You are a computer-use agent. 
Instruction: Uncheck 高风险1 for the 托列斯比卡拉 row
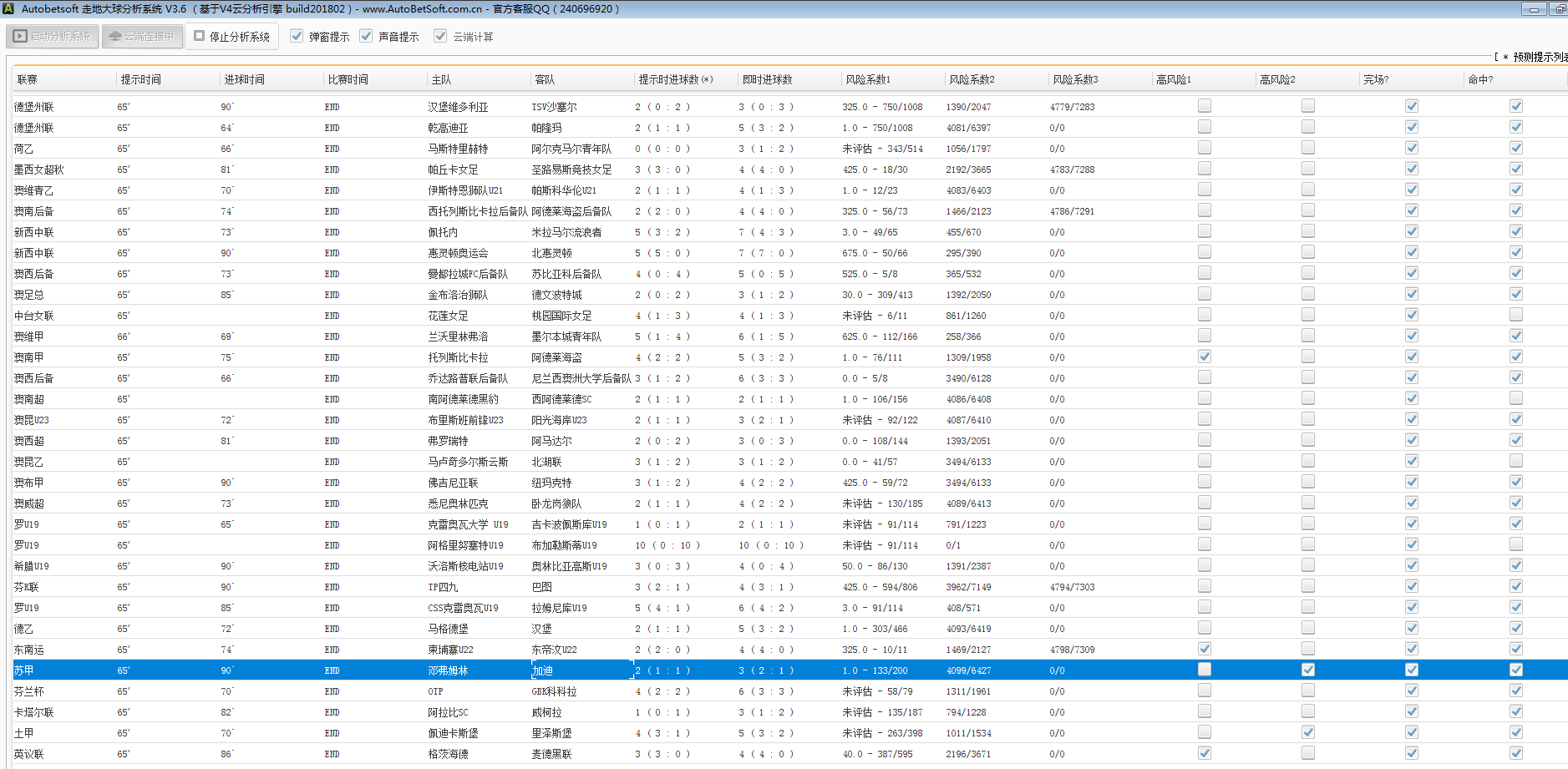(1204, 357)
